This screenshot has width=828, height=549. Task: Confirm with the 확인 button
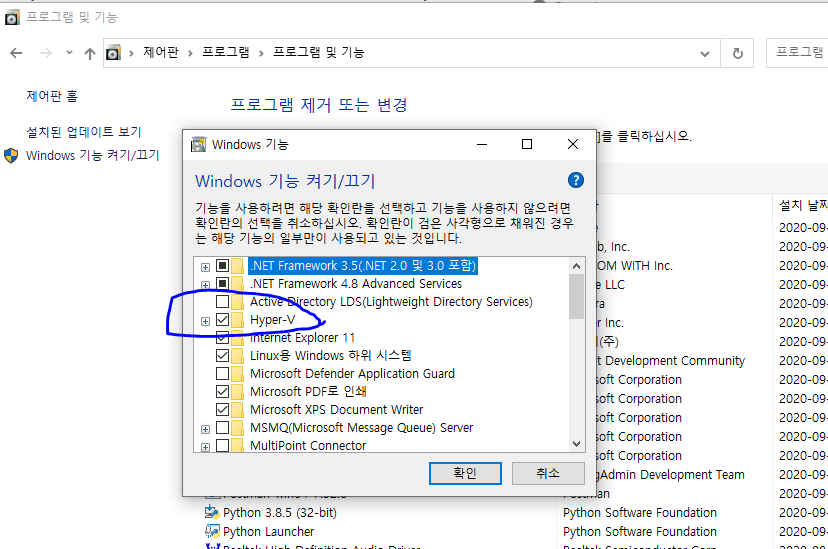(465, 473)
